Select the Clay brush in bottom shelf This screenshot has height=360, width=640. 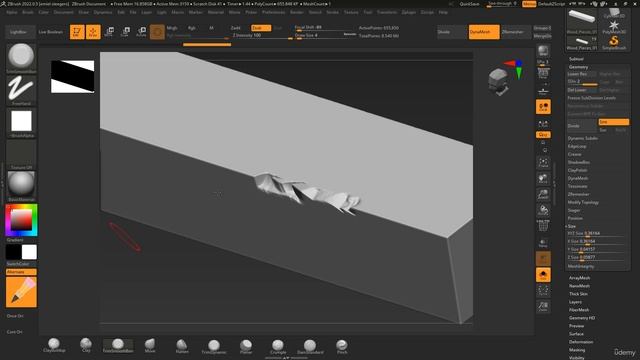coord(86,345)
